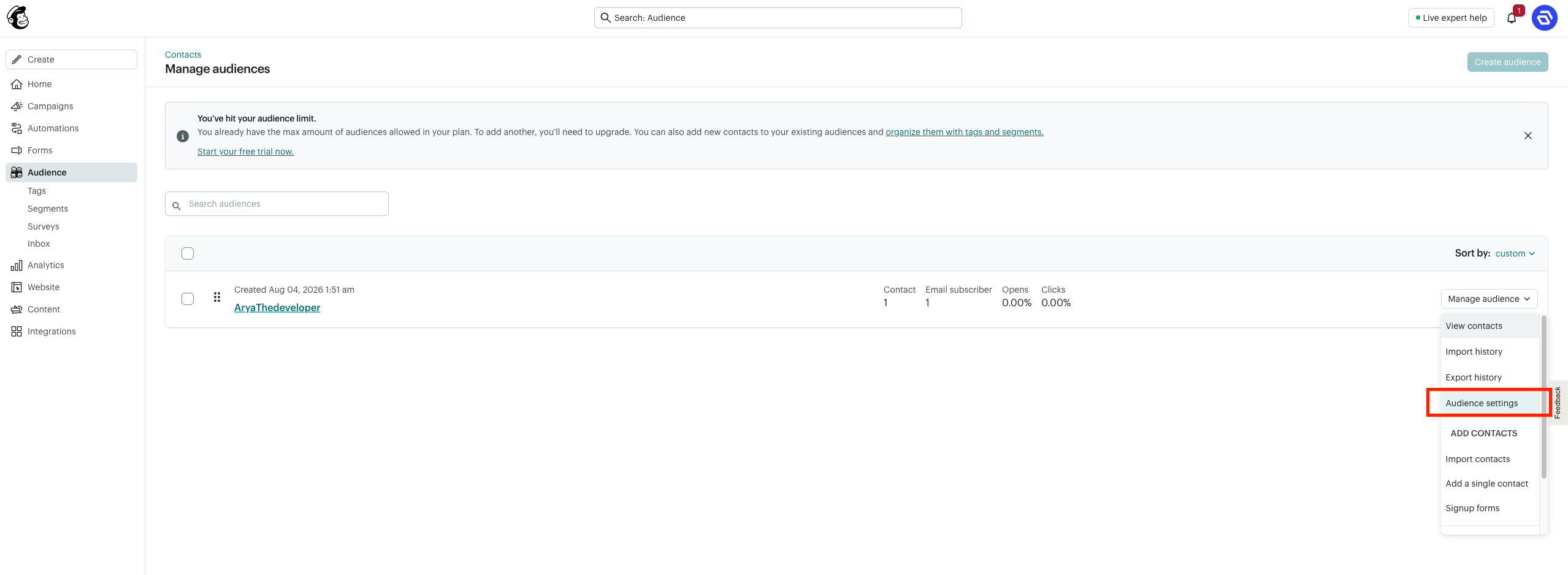Choose Import history in the dropdown

[x=1490, y=352]
